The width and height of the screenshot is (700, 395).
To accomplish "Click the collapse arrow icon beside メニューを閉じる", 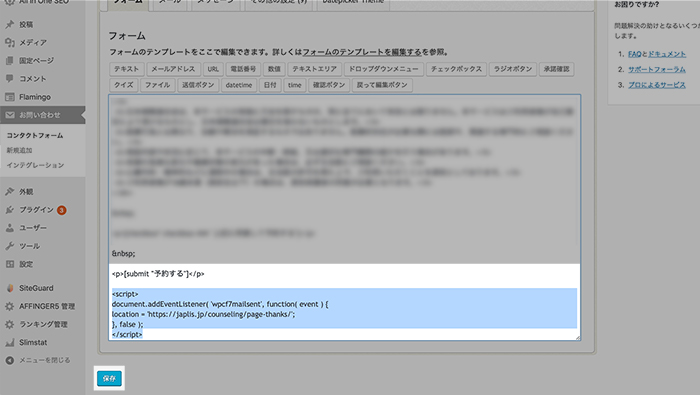I will click(x=10, y=360).
